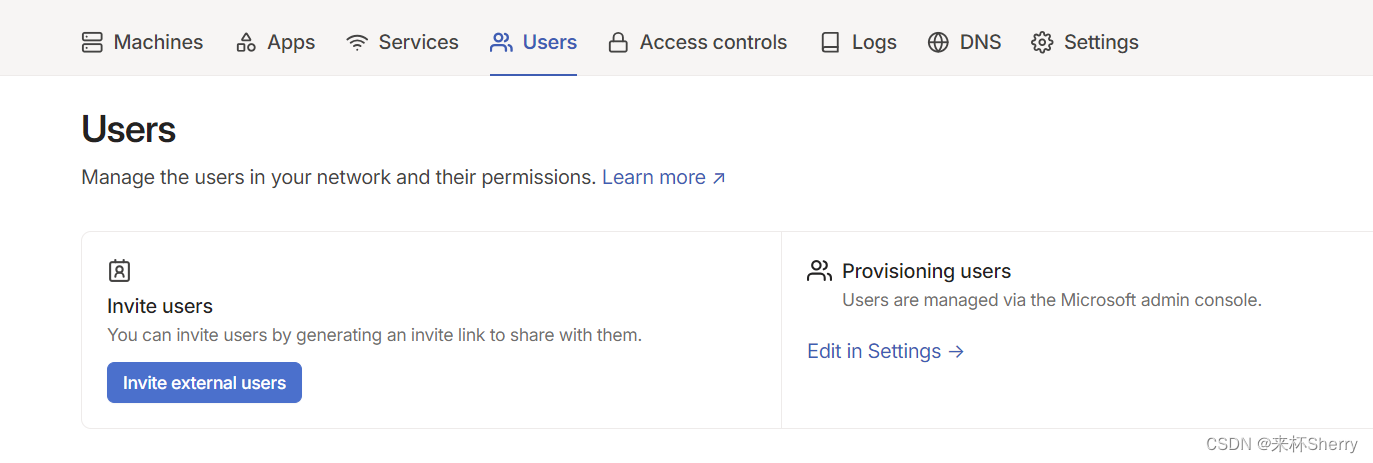Open the Learn more link
The width and height of the screenshot is (1373, 463).
tap(664, 177)
